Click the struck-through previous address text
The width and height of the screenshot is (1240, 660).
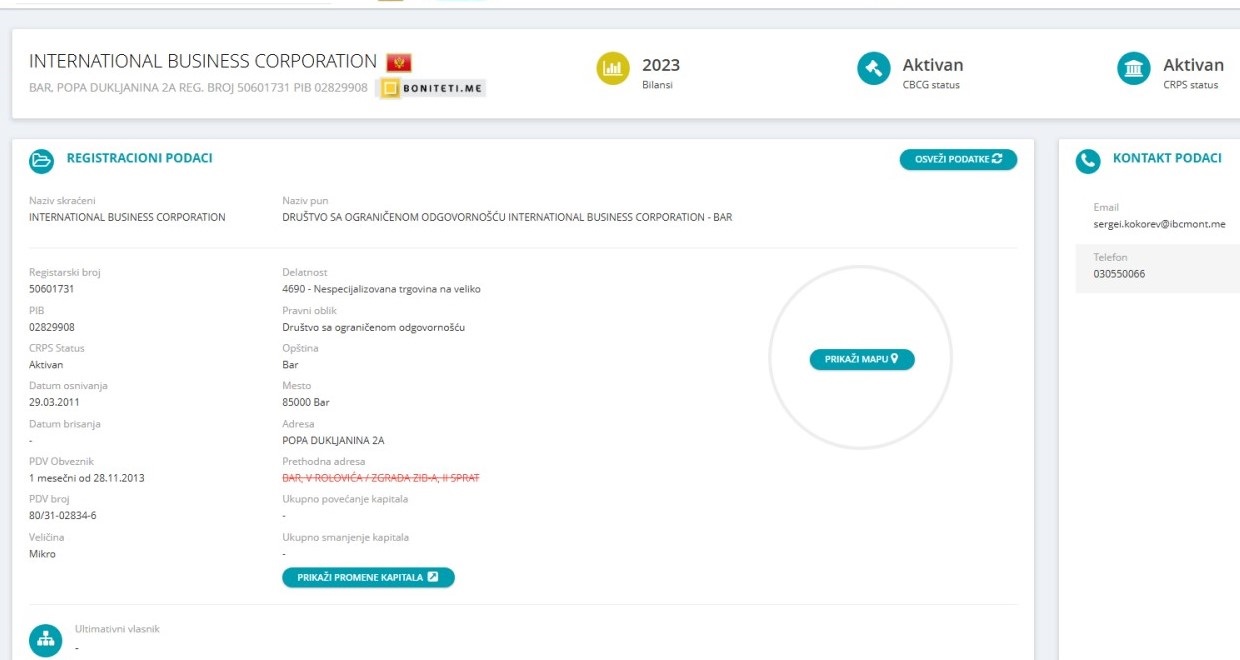pyautogui.click(x=378, y=478)
